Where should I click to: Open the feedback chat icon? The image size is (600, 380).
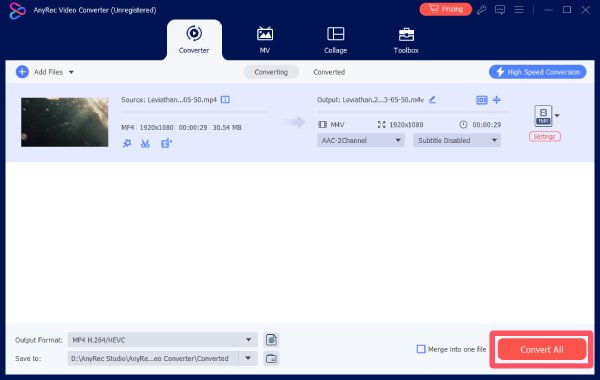tap(500, 10)
